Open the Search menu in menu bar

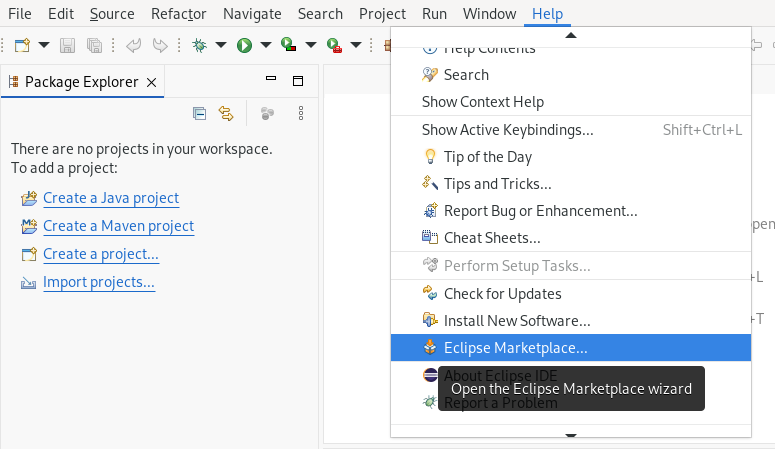320,14
